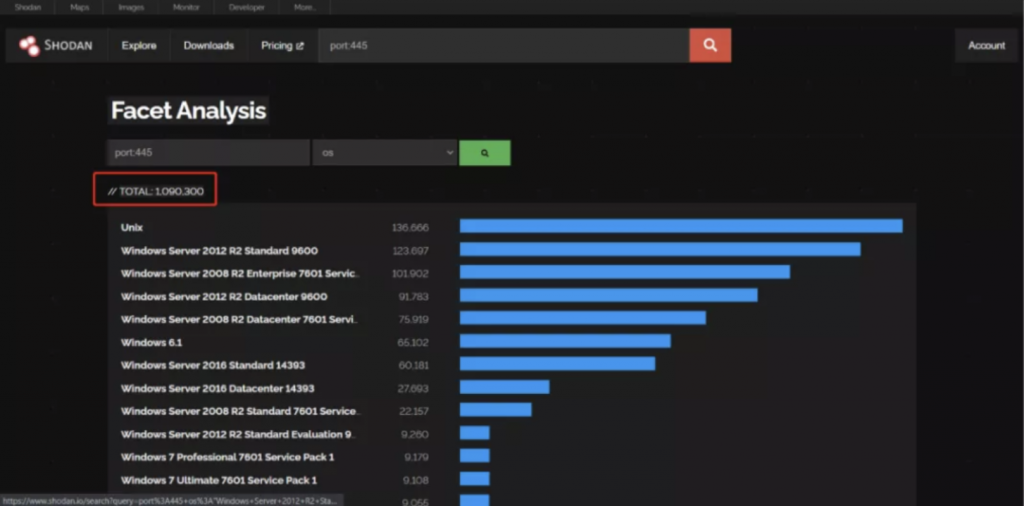
Task: Open the Account menu
Action: (x=986, y=46)
